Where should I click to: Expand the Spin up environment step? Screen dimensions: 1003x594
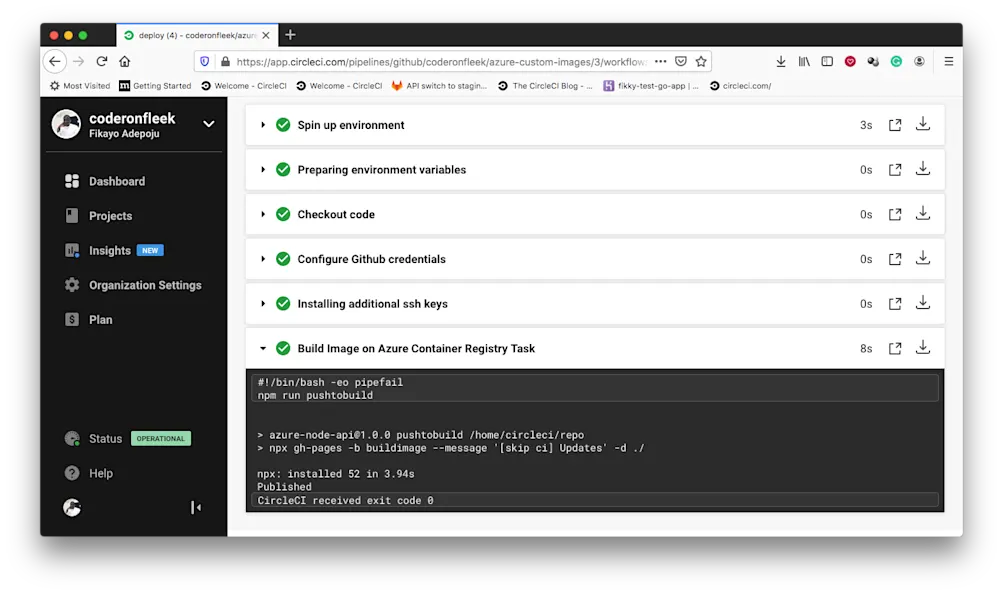pos(263,125)
